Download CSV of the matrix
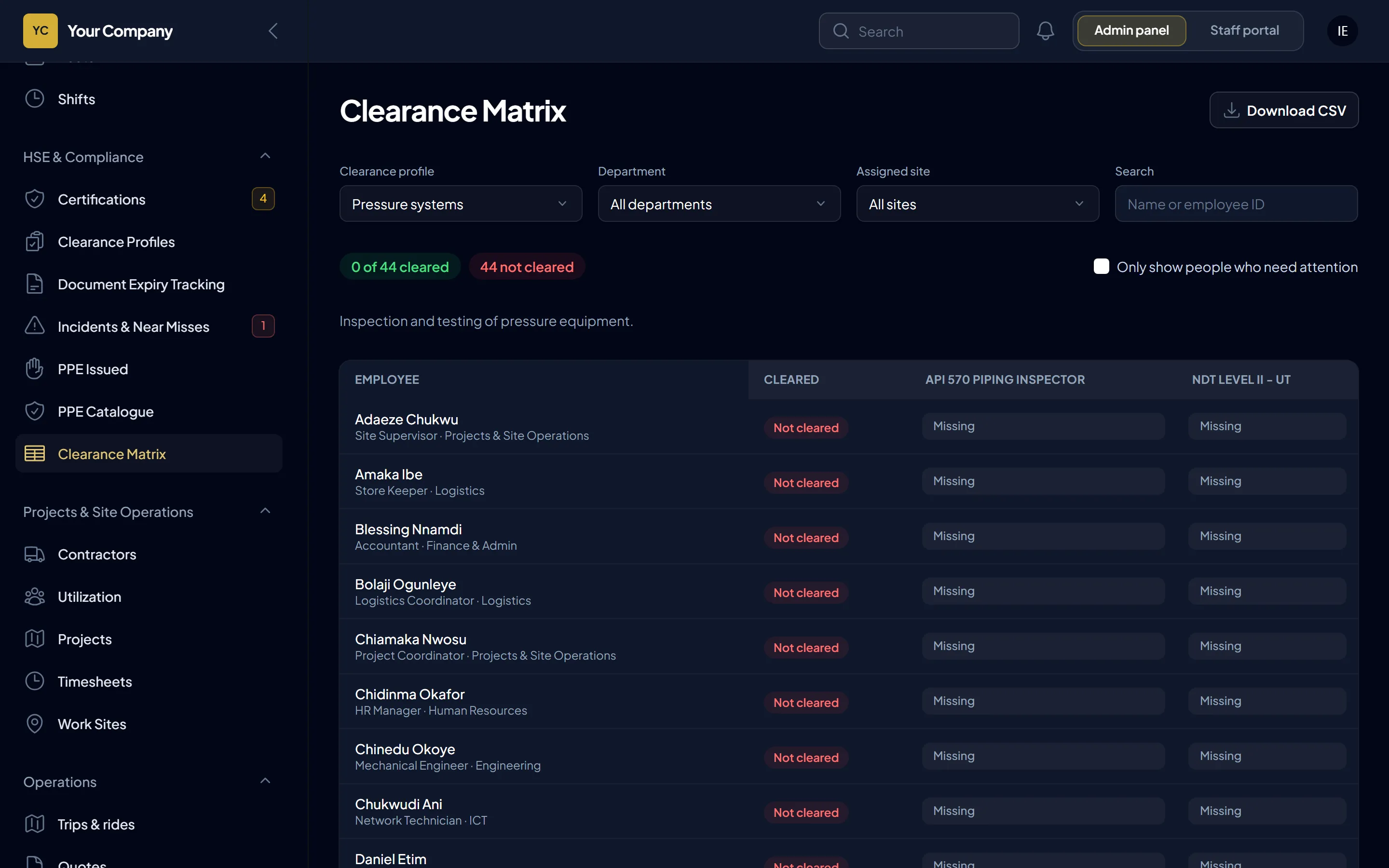1389x868 pixels. [1284, 110]
